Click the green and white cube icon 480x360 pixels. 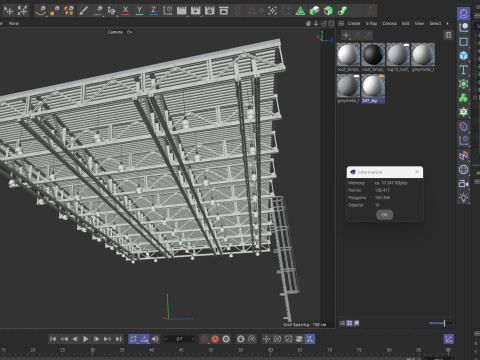point(314,11)
